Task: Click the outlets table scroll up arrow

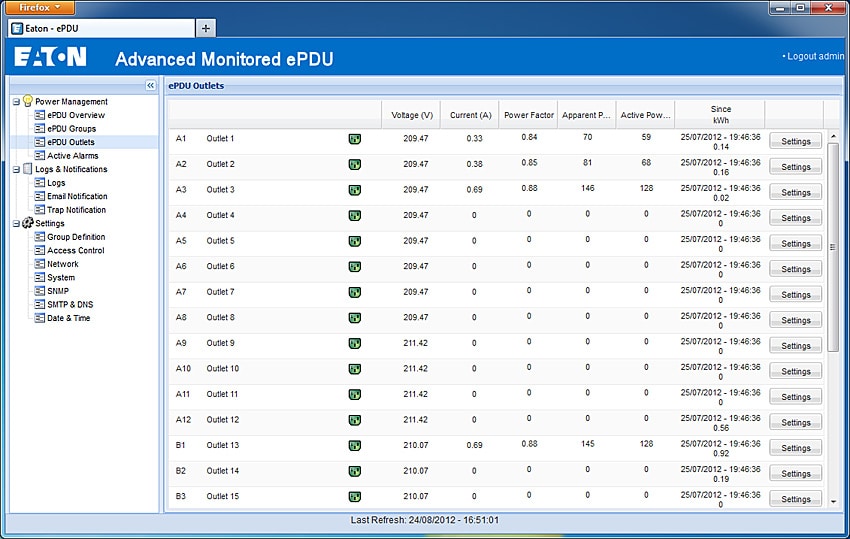Action: point(833,136)
